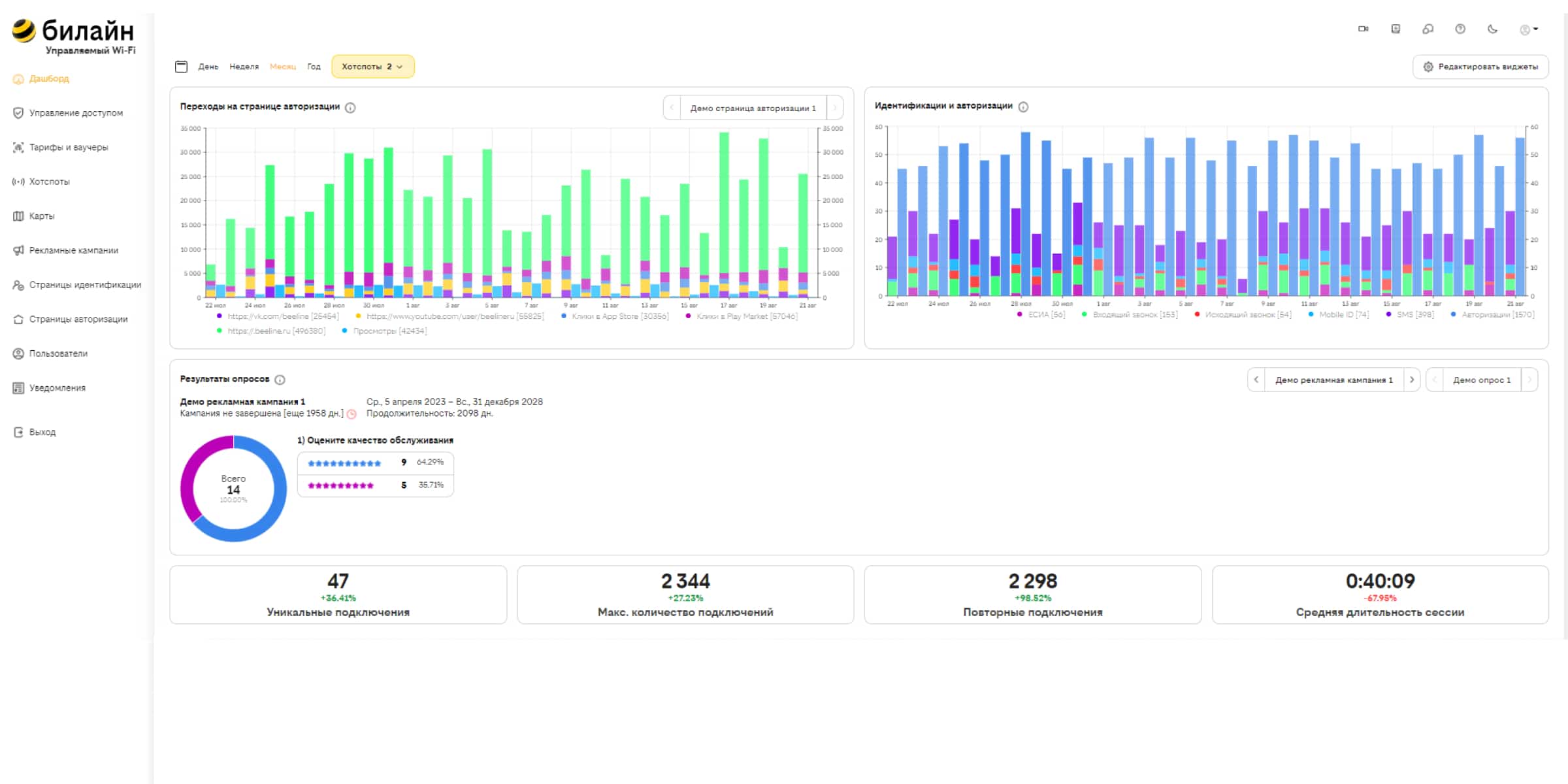Screen dimensions: 1568x784
Task: Open Управление доступом shield icon
Action: pyautogui.click(x=18, y=113)
